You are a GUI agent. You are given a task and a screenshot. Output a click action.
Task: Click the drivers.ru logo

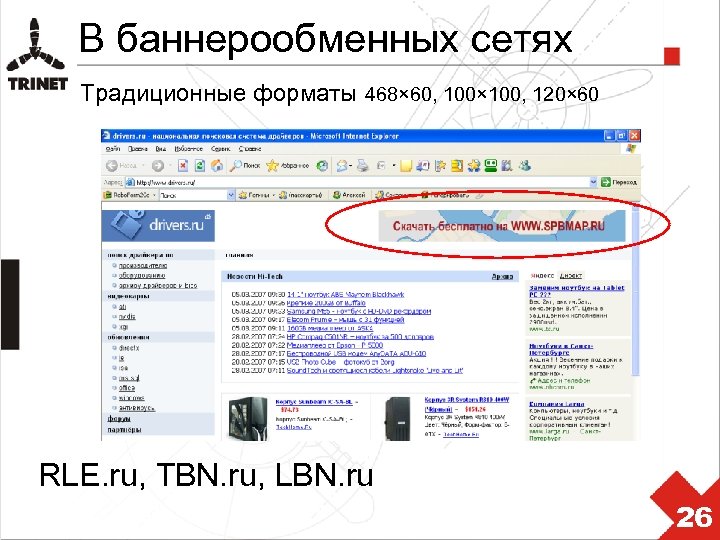coord(158,225)
